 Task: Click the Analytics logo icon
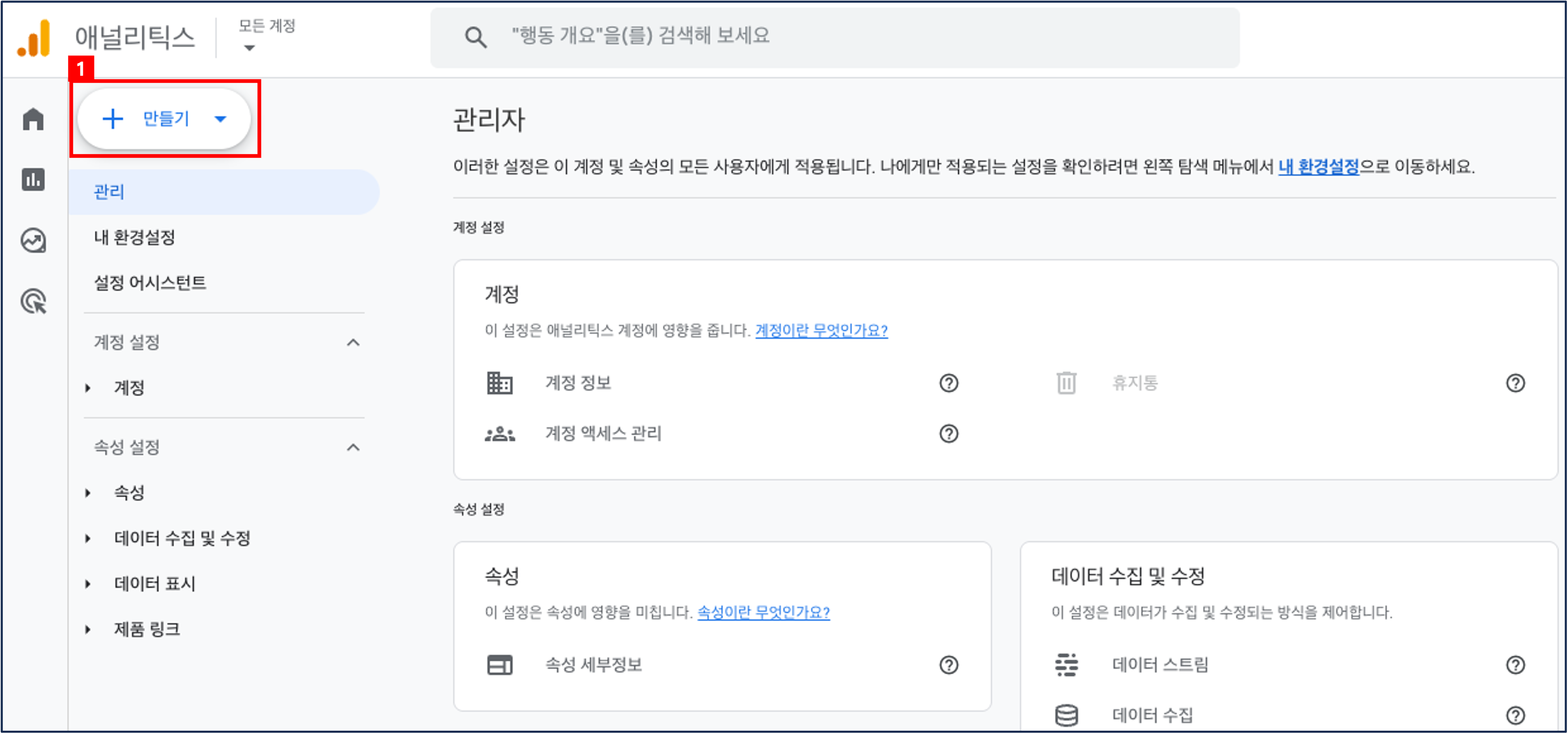pos(34,39)
